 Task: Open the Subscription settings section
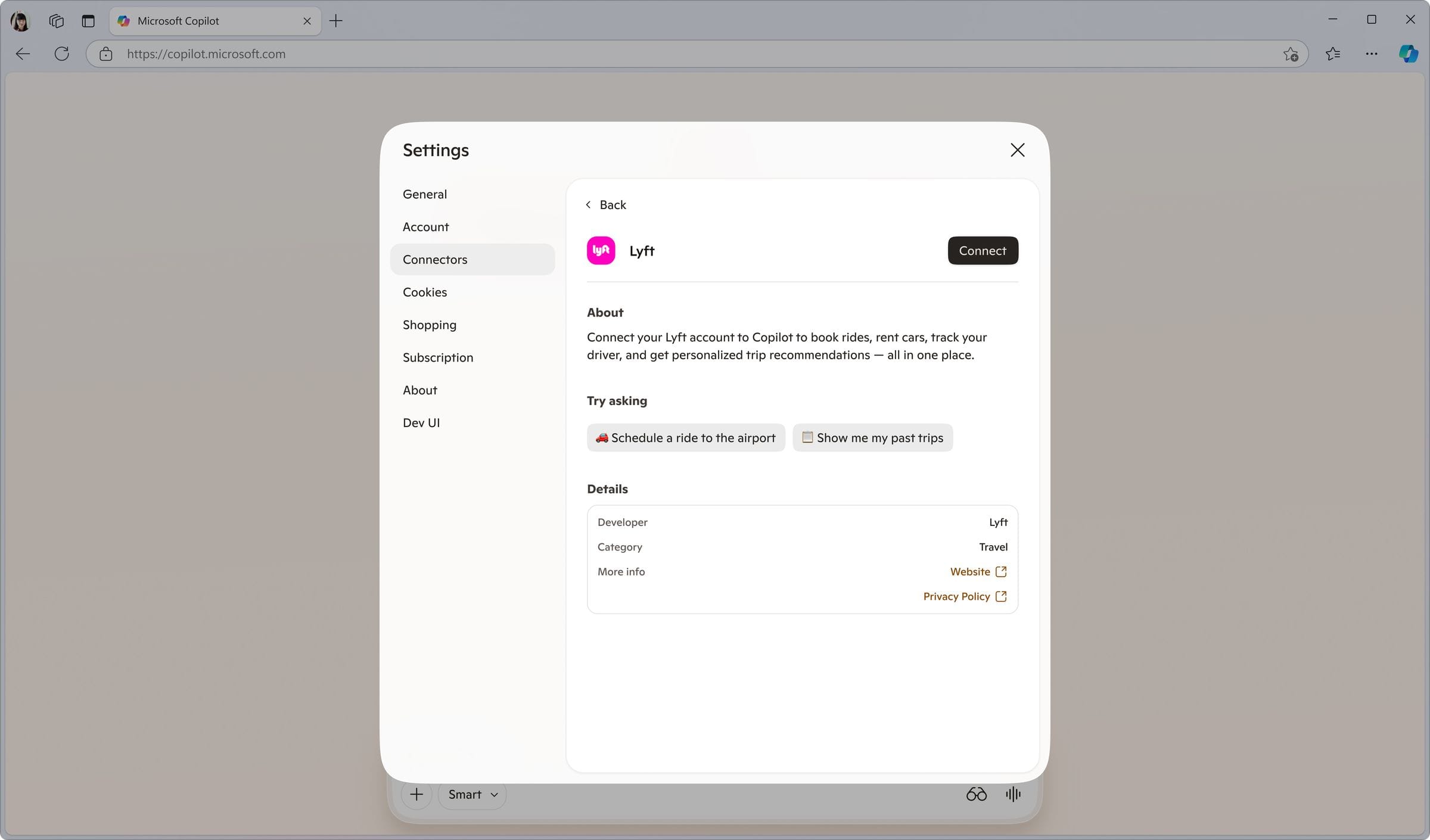pyautogui.click(x=472, y=357)
